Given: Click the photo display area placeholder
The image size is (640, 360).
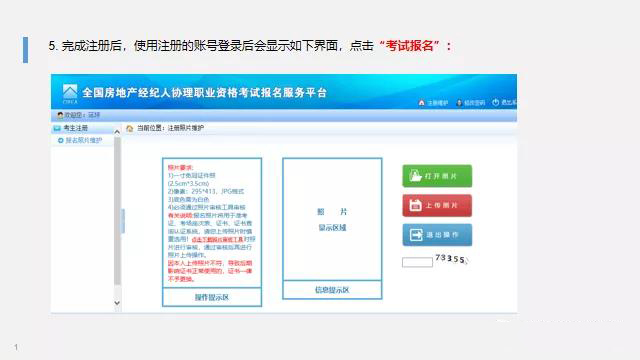Looking at the screenshot, I should tap(332, 219).
